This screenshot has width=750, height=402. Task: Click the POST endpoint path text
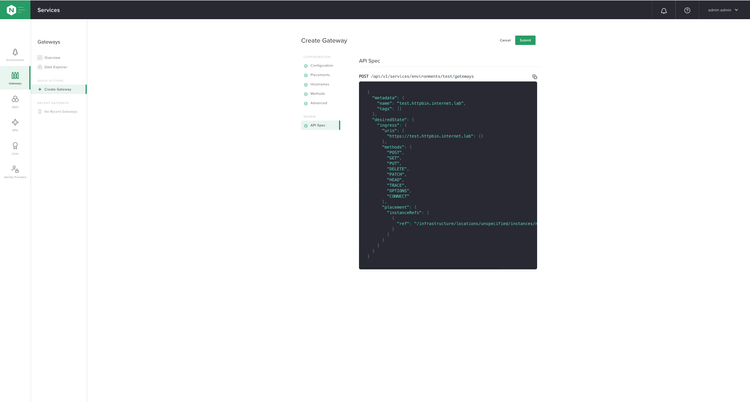tap(422, 77)
